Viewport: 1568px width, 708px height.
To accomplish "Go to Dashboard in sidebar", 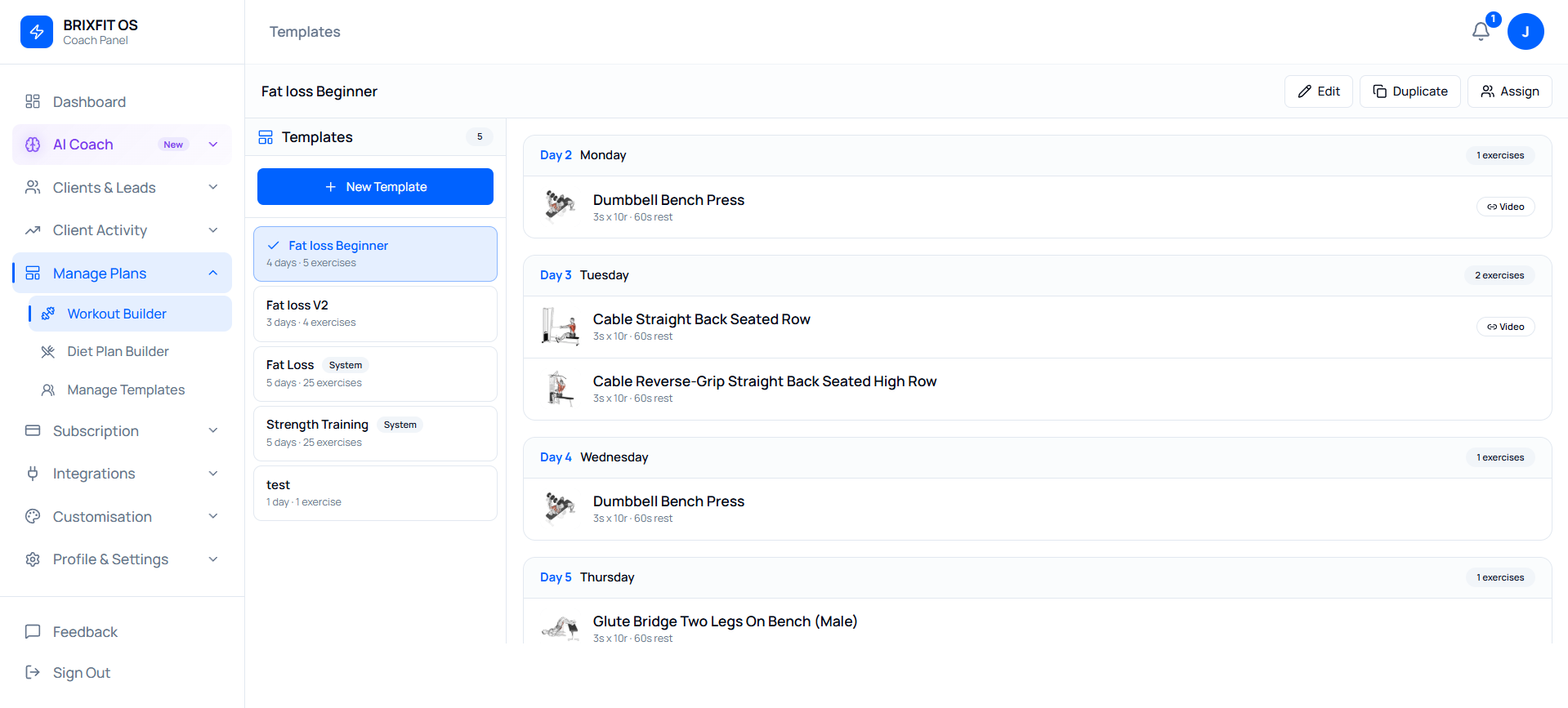I will tap(123, 101).
